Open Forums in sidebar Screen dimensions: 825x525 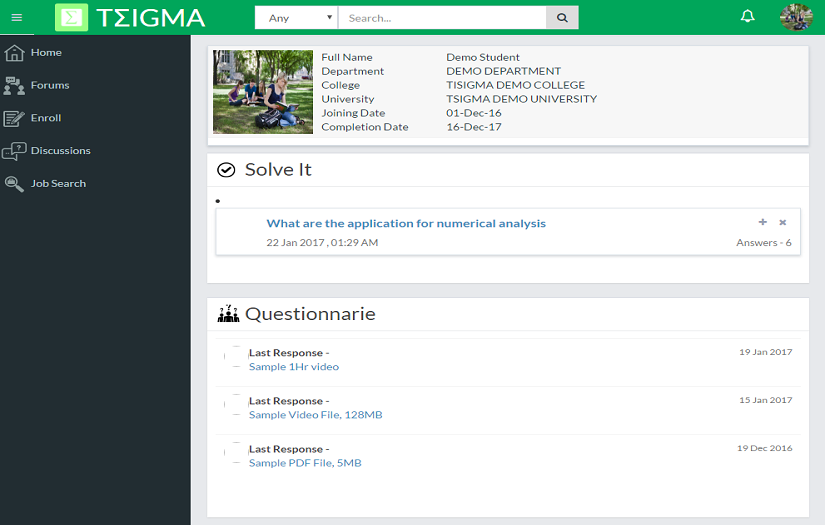(50, 85)
